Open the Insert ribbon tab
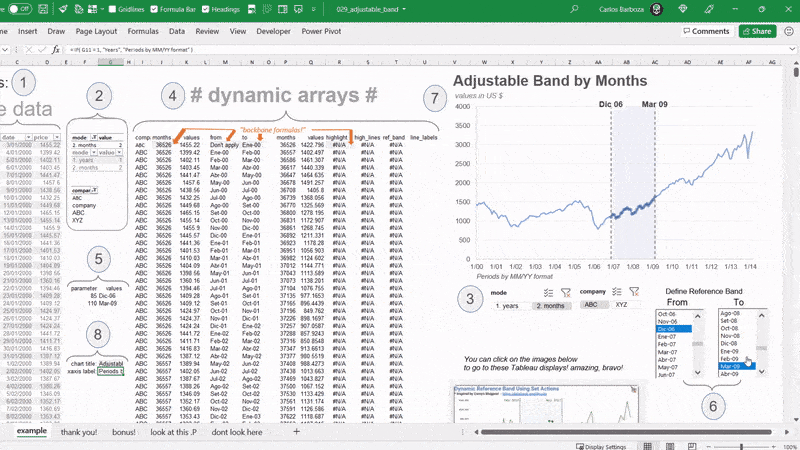 pyautogui.click(x=28, y=31)
